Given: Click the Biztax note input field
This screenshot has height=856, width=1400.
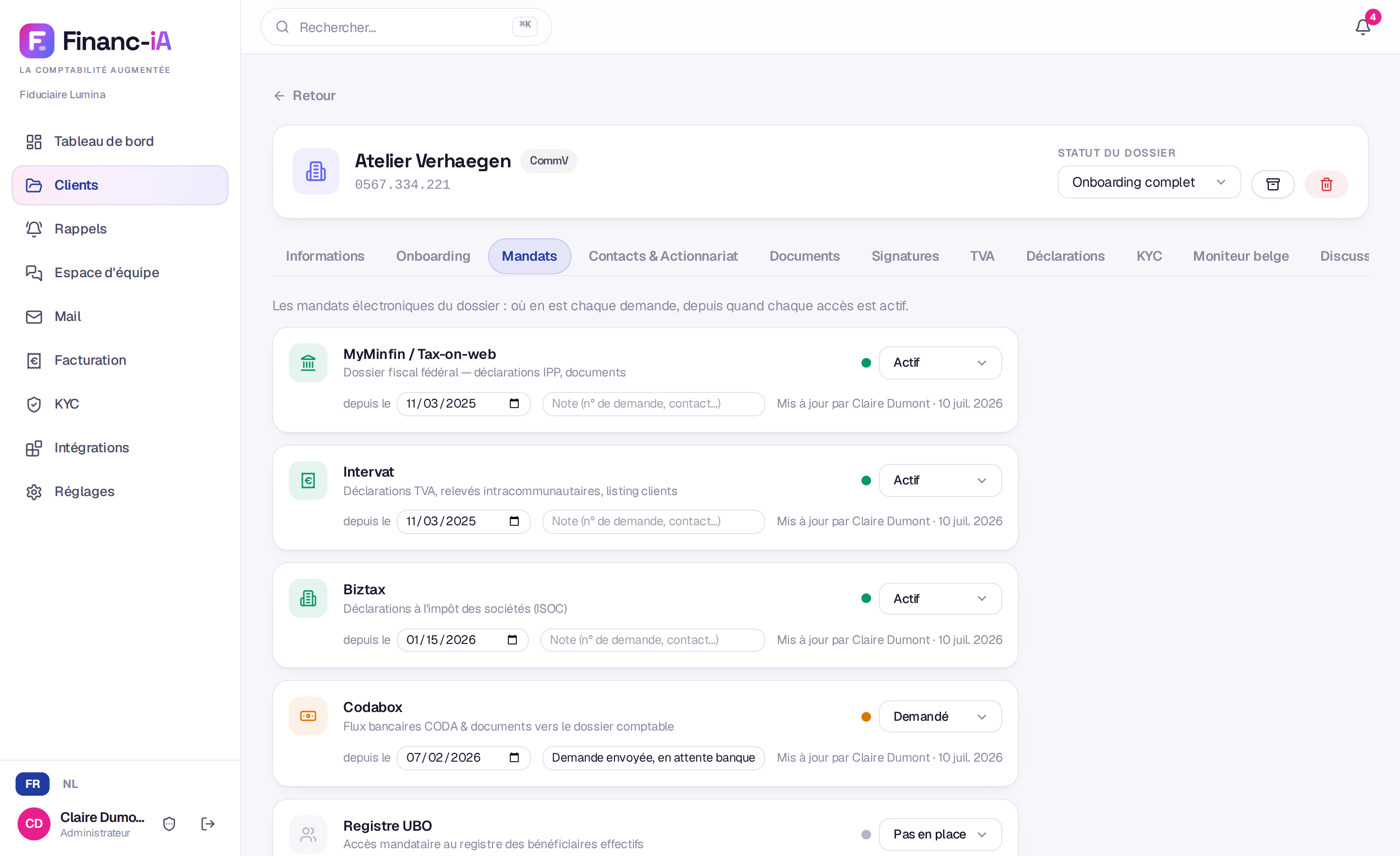Looking at the screenshot, I should point(652,640).
